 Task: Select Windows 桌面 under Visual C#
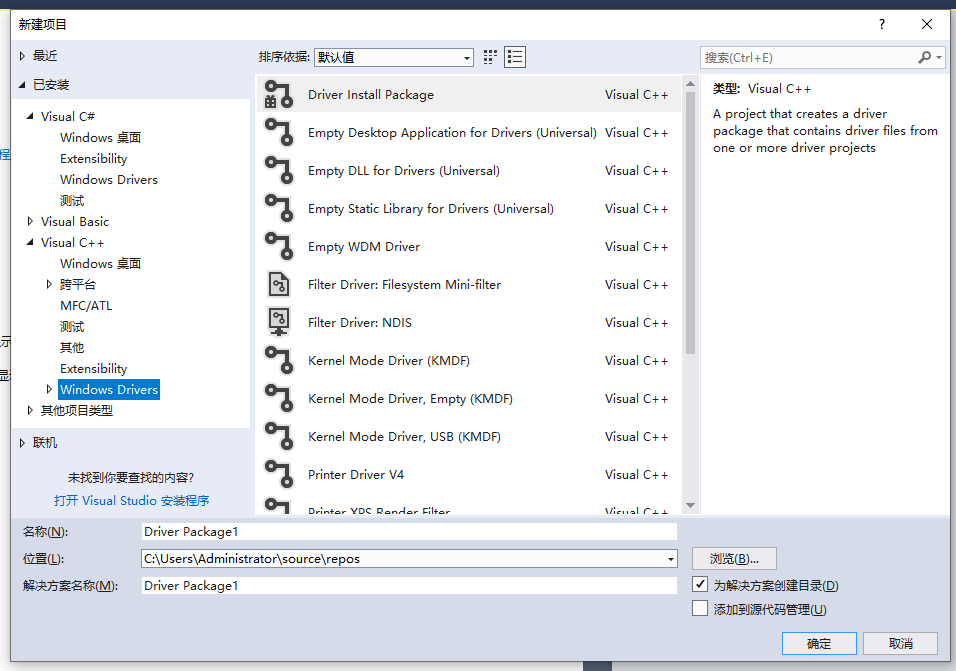[101, 138]
